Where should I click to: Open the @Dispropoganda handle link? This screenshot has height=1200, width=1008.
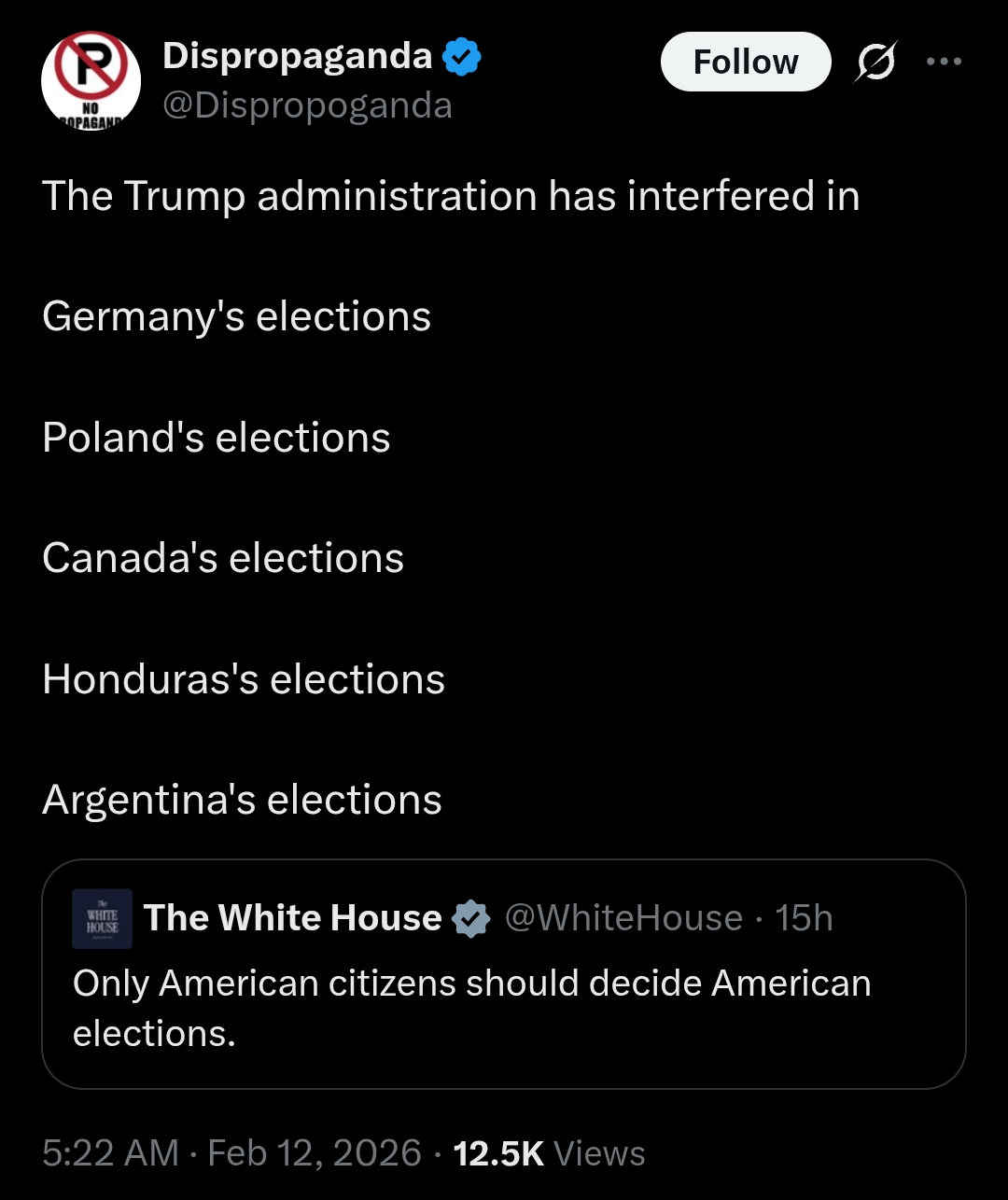[x=307, y=105]
